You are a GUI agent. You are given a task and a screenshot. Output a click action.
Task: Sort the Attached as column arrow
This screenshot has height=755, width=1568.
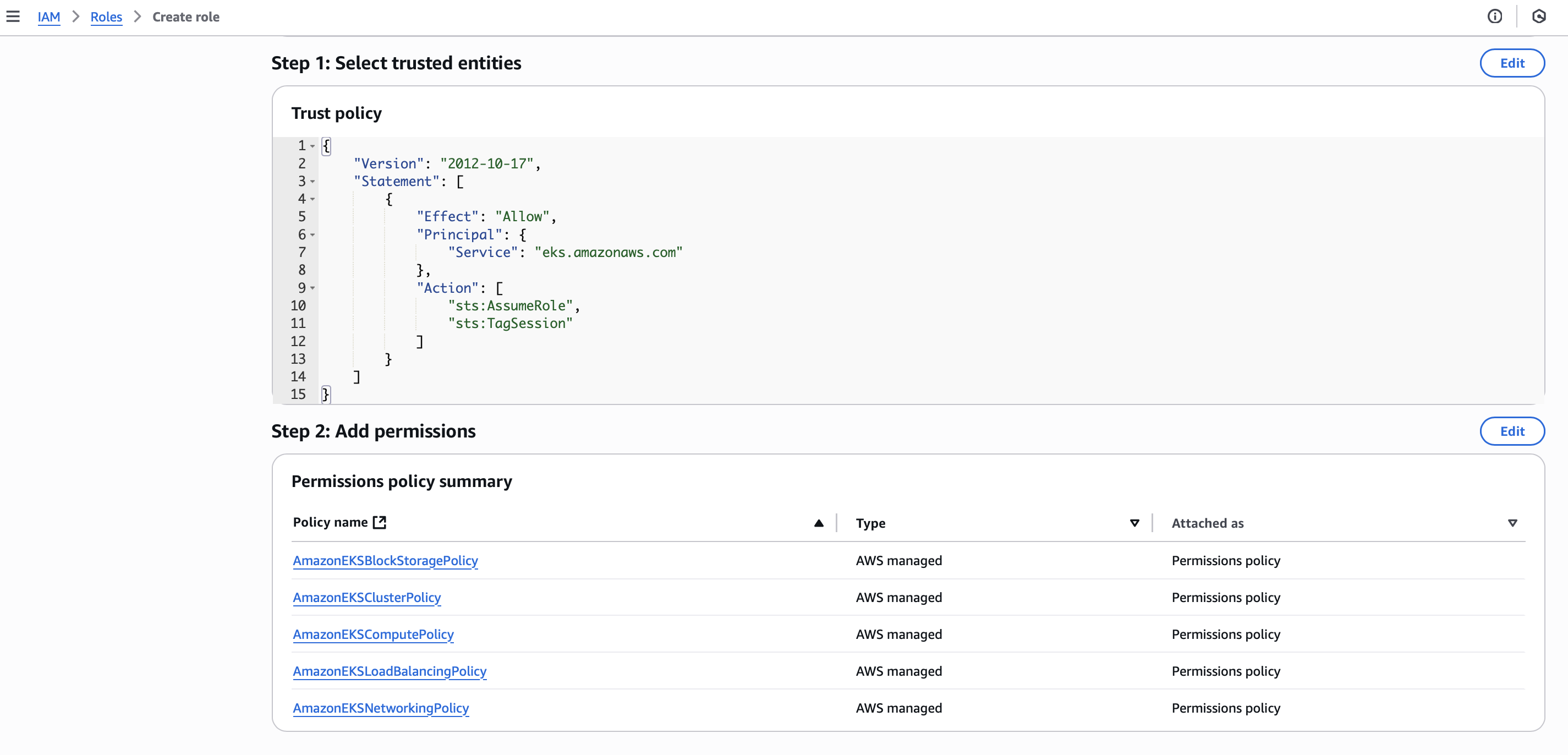tap(1512, 523)
